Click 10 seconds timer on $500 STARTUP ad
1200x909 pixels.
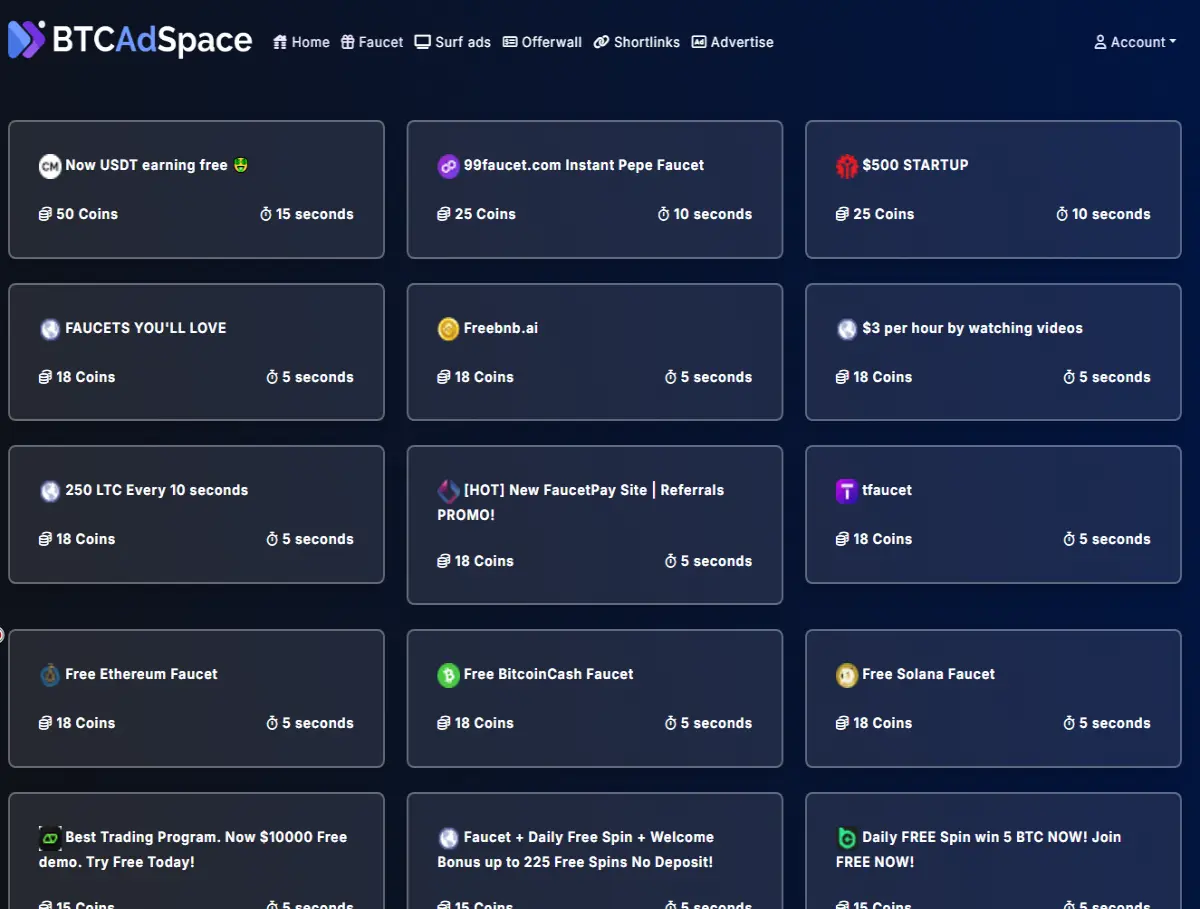coord(1103,214)
